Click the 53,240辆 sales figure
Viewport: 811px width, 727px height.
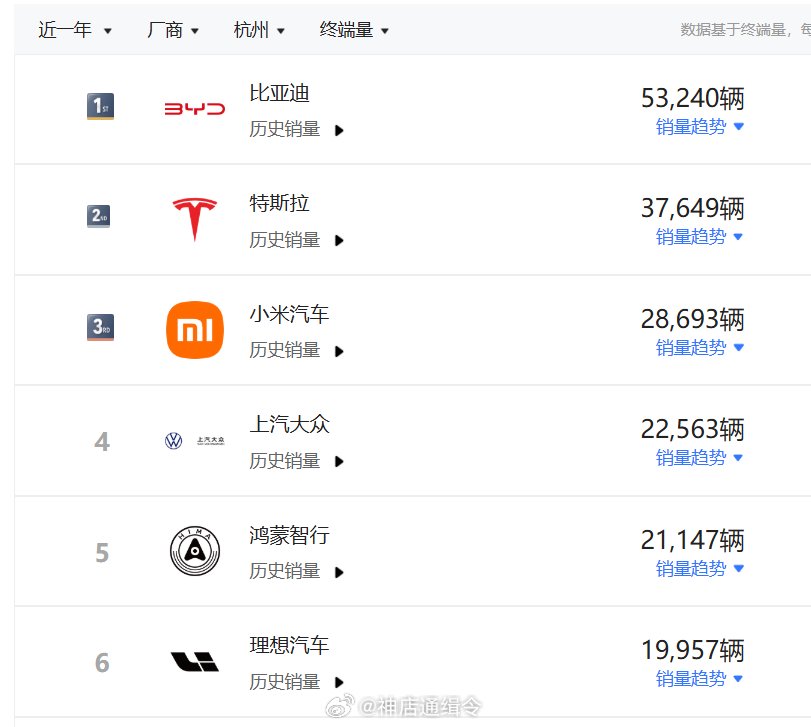click(693, 98)
